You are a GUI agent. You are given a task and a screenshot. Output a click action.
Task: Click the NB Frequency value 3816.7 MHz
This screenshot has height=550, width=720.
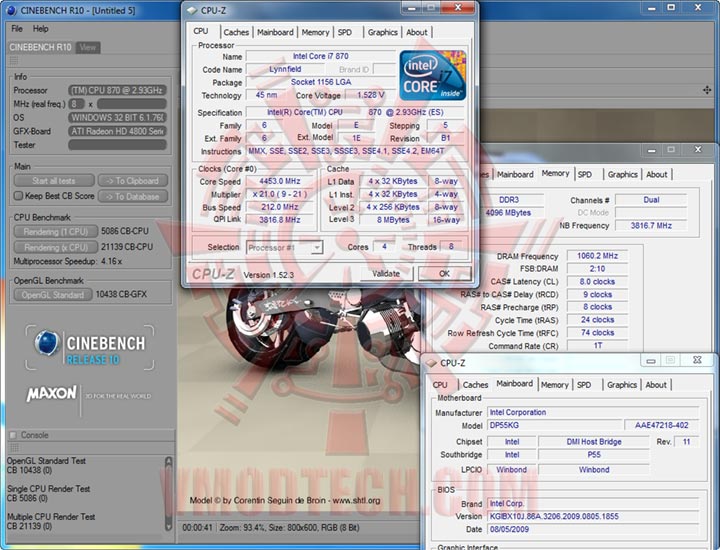click(x=651, y=225)
